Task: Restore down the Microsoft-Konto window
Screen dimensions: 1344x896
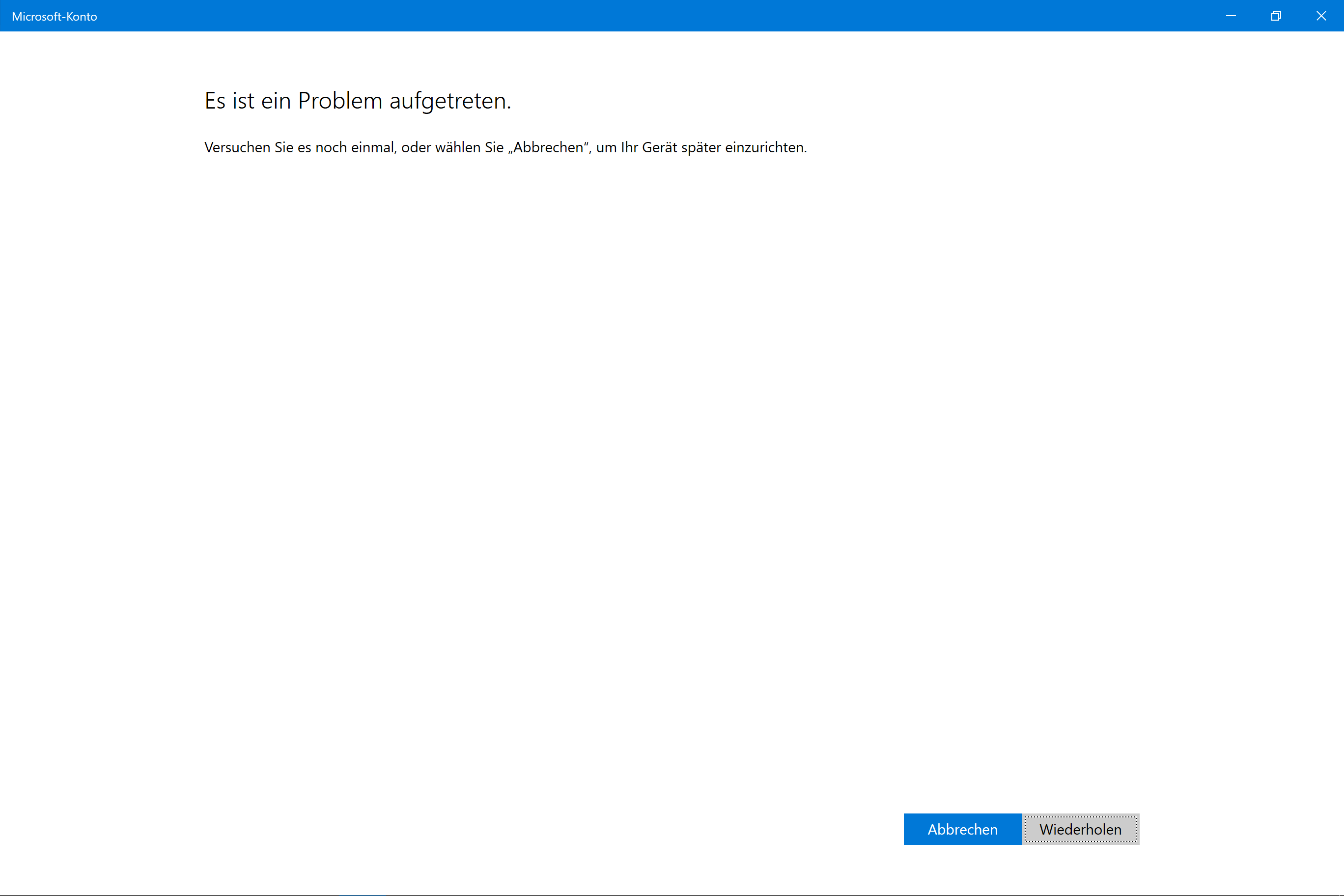Action: [1276, 16]
